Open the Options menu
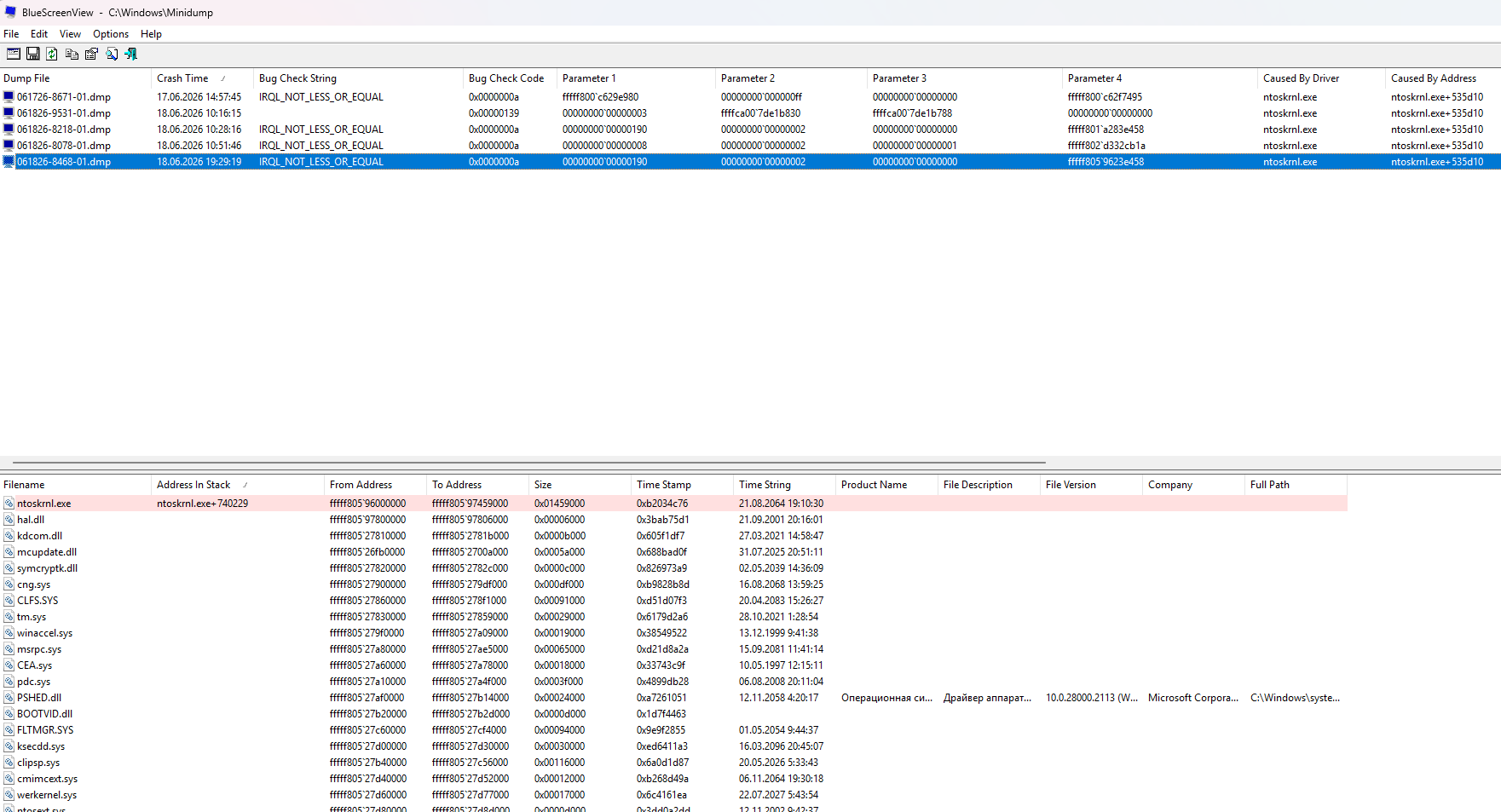 (x=111, y=34)
